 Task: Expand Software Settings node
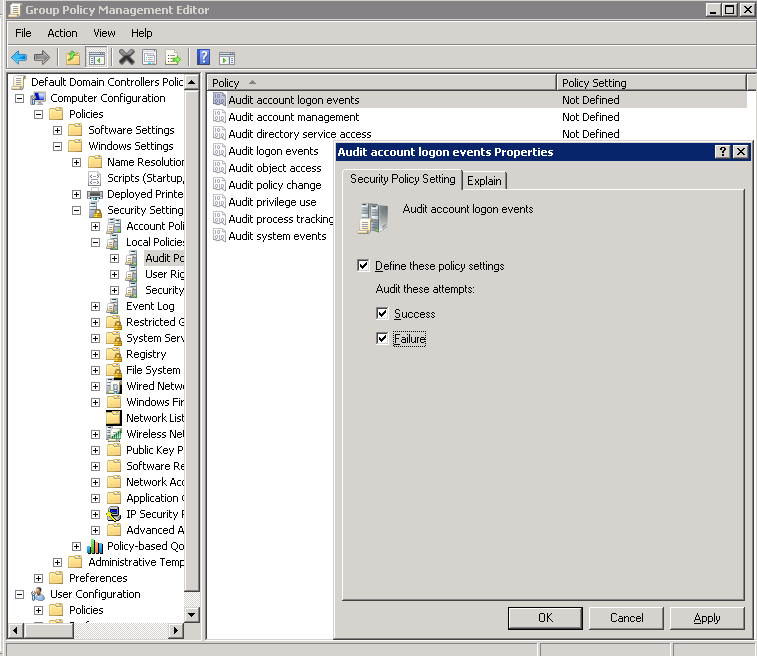pyautogui.click(x=57, y=130)
